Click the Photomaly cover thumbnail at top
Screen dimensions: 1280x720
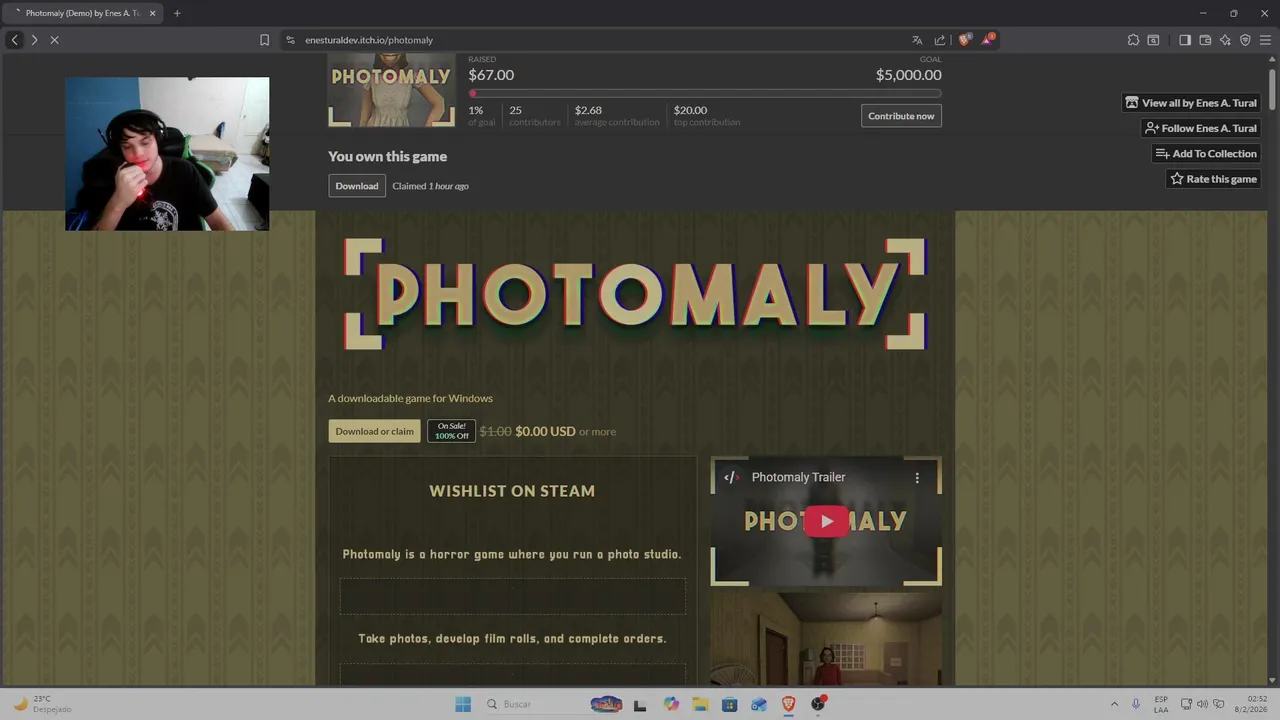(x=391, y=91)
